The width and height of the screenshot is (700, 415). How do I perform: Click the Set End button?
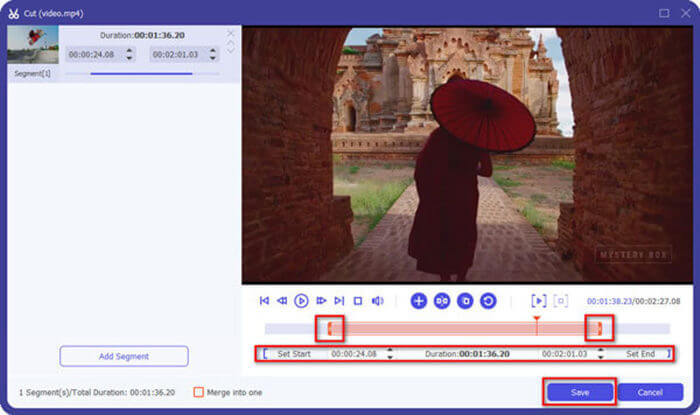640,354
